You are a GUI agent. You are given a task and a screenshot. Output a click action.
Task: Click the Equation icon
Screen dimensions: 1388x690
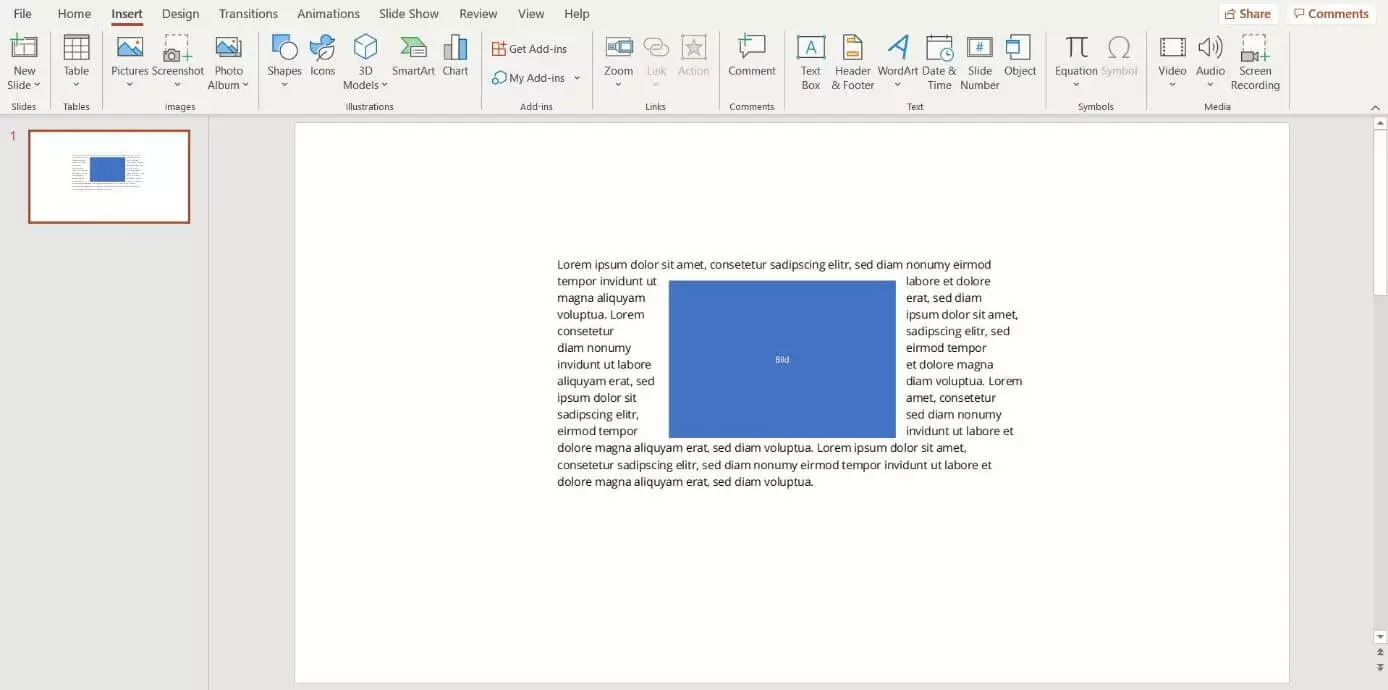(1076, 48)
